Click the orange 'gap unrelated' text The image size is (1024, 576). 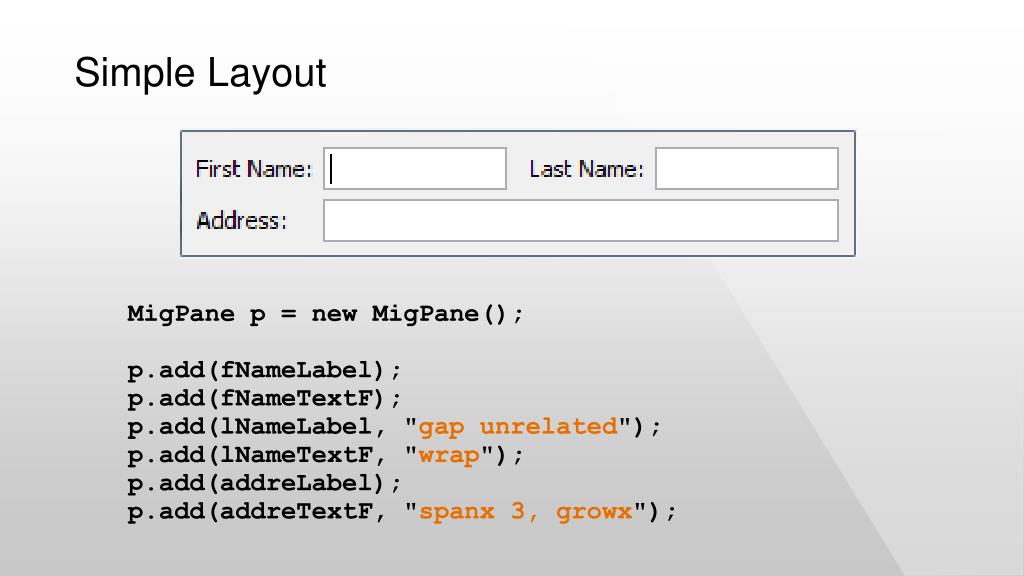point(518,428)
